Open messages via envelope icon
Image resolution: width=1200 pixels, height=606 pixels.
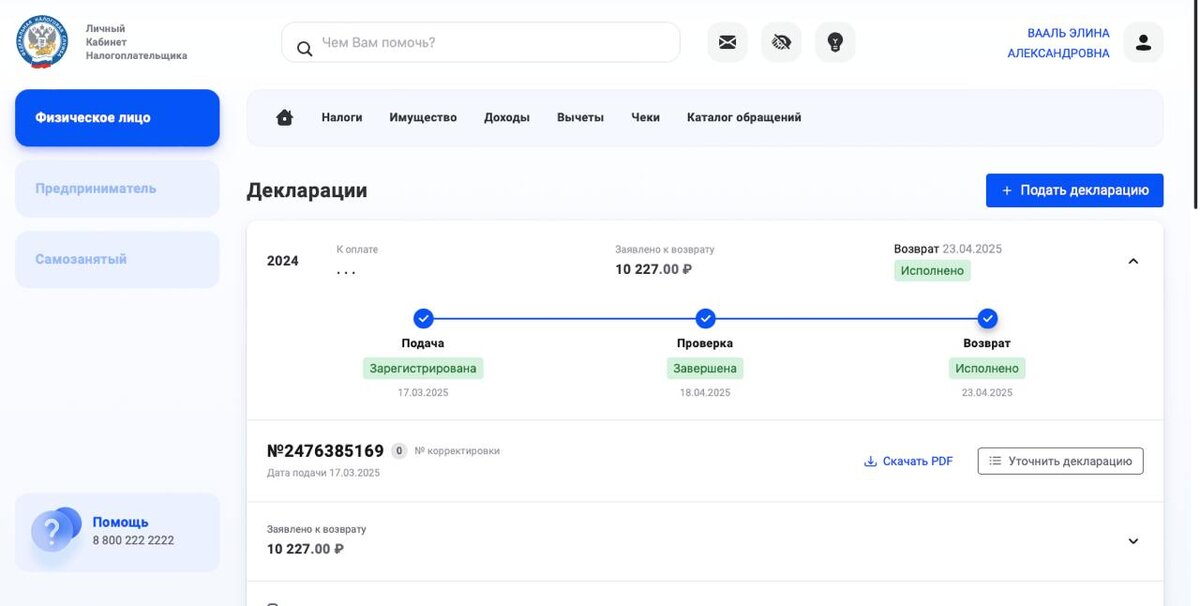coord(727,42)
